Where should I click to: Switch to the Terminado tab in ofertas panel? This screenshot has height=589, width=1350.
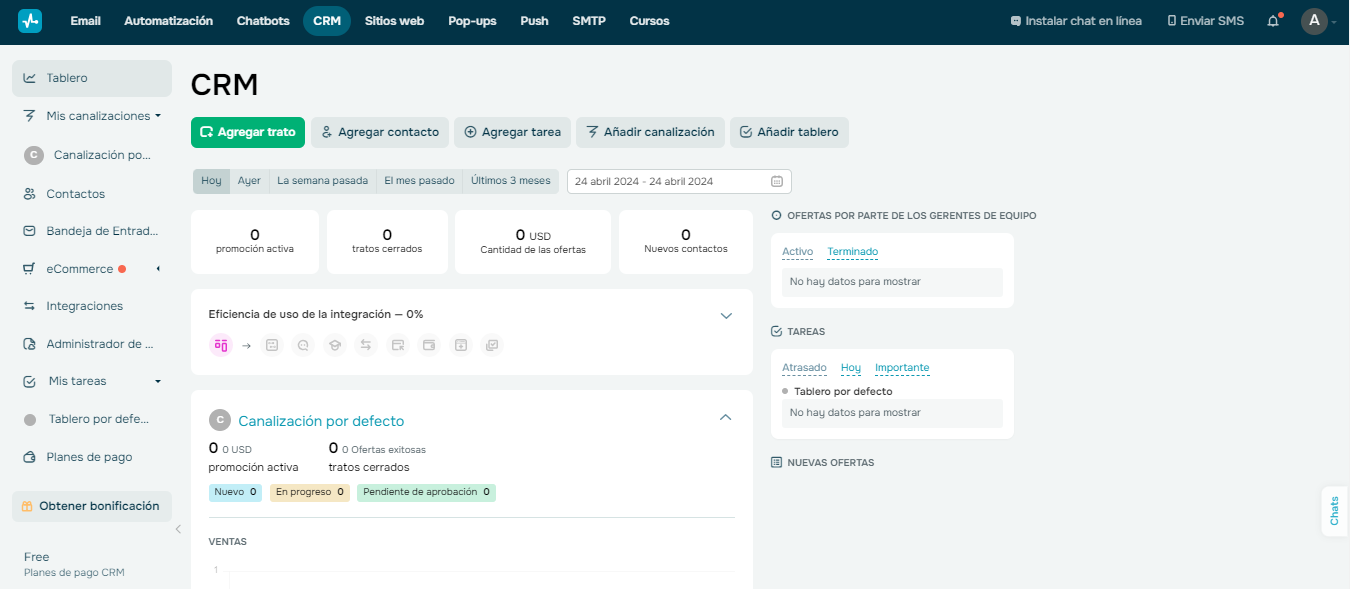pos(852,251)
